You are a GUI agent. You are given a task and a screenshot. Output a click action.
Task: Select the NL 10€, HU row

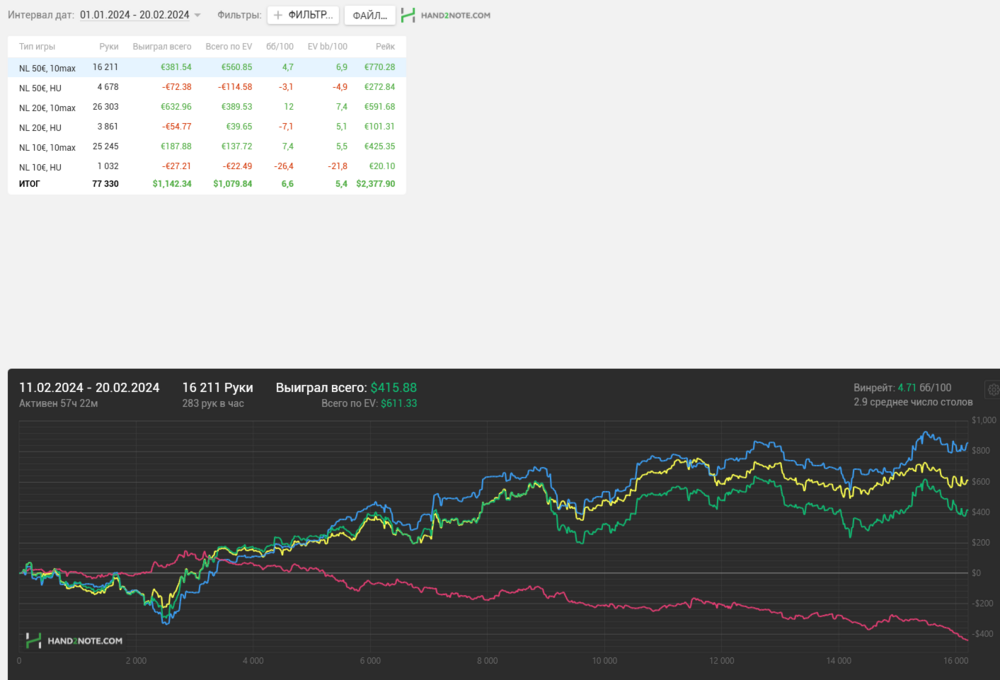[207, 166]
